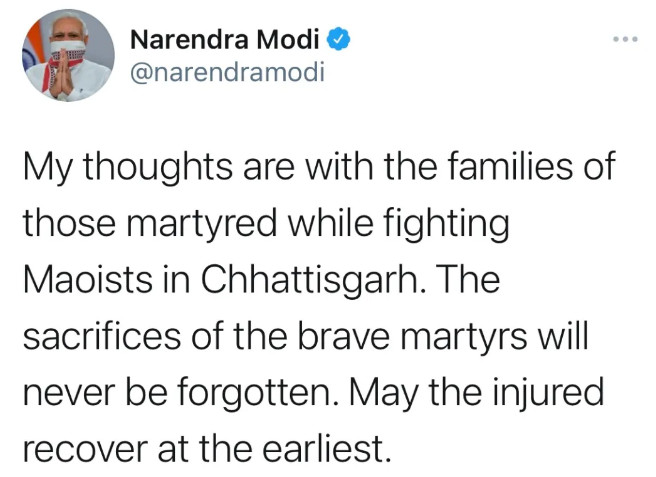This screenshot has height=477, width=656.
Task: Click the blue verified checkmark badge
Action: [x=338, y=39]
